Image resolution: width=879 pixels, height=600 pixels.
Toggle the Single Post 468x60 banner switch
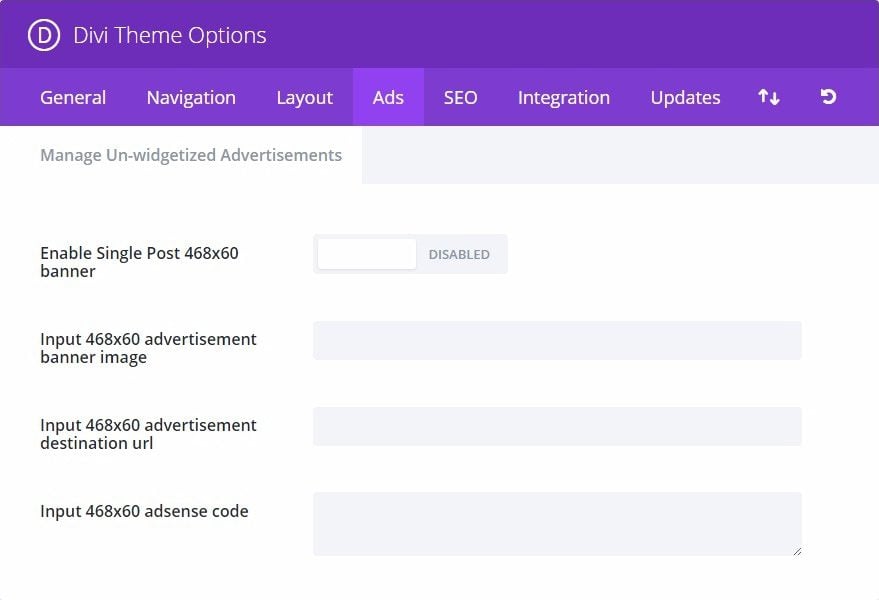tap(410, 254)
